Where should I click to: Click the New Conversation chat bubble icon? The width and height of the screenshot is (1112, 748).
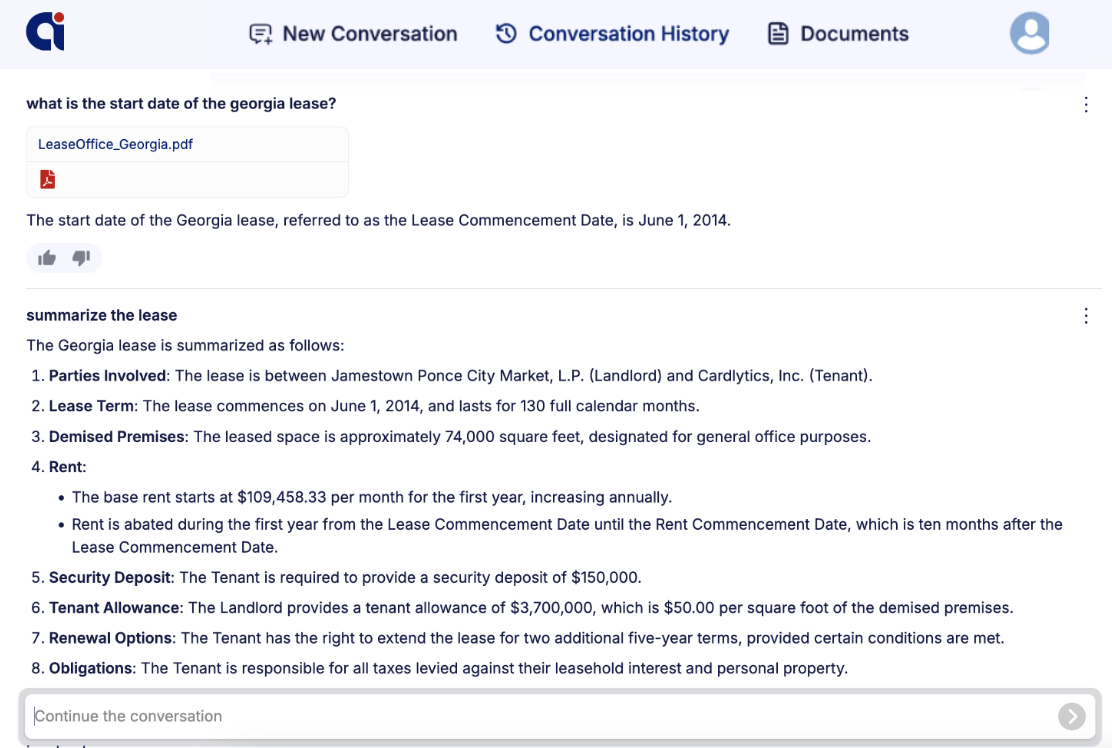coord(260,34)
